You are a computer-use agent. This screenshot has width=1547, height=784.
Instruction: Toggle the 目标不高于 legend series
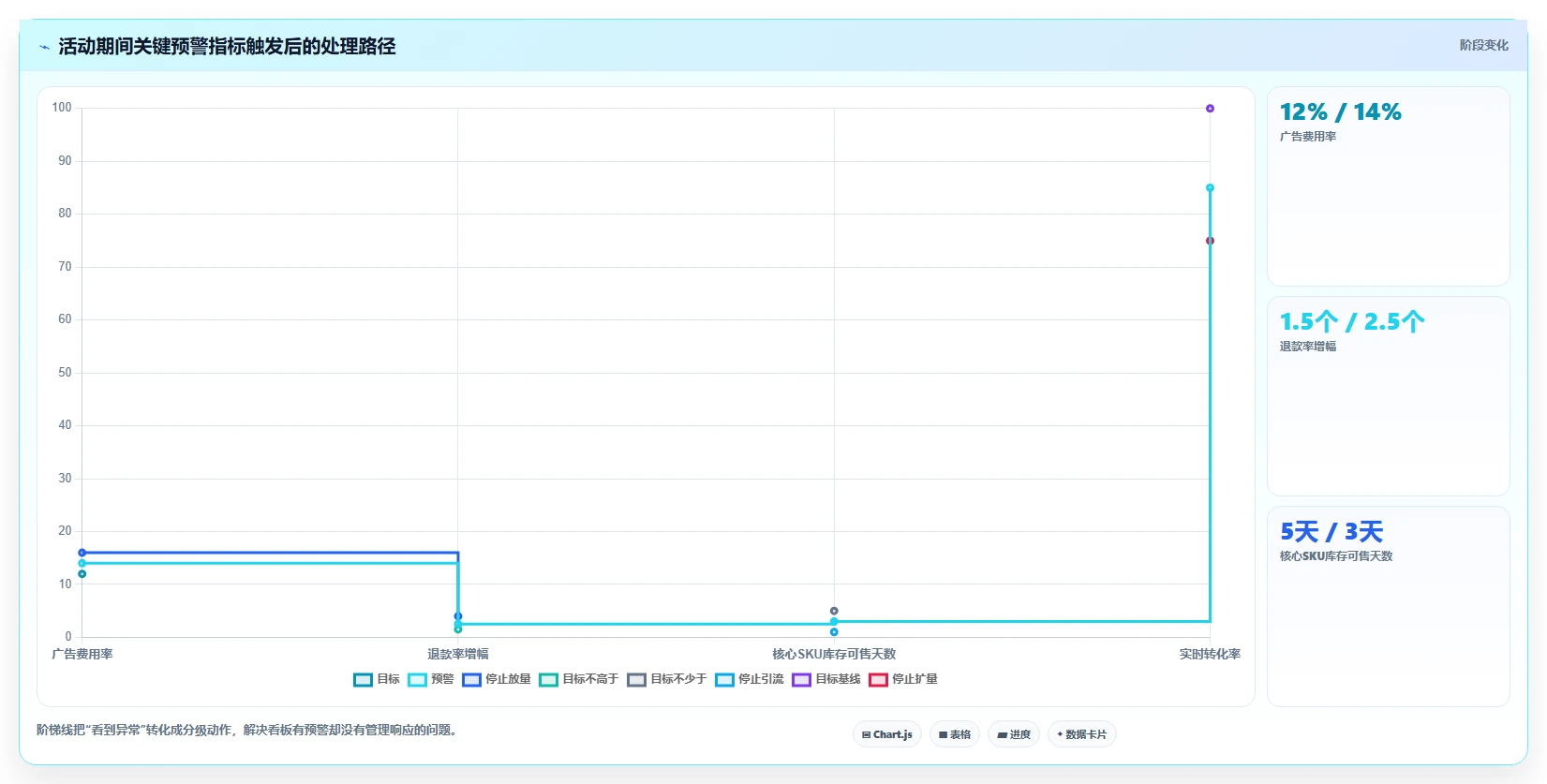point(579,679)
